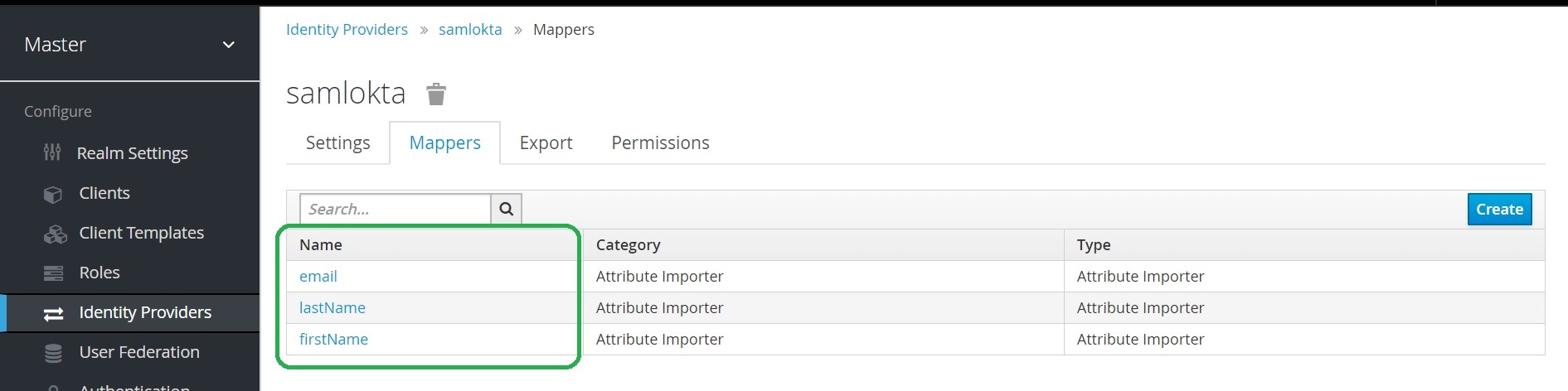Open the firstName mapper
Screen dimensions: 1568x391
[333, 340]
